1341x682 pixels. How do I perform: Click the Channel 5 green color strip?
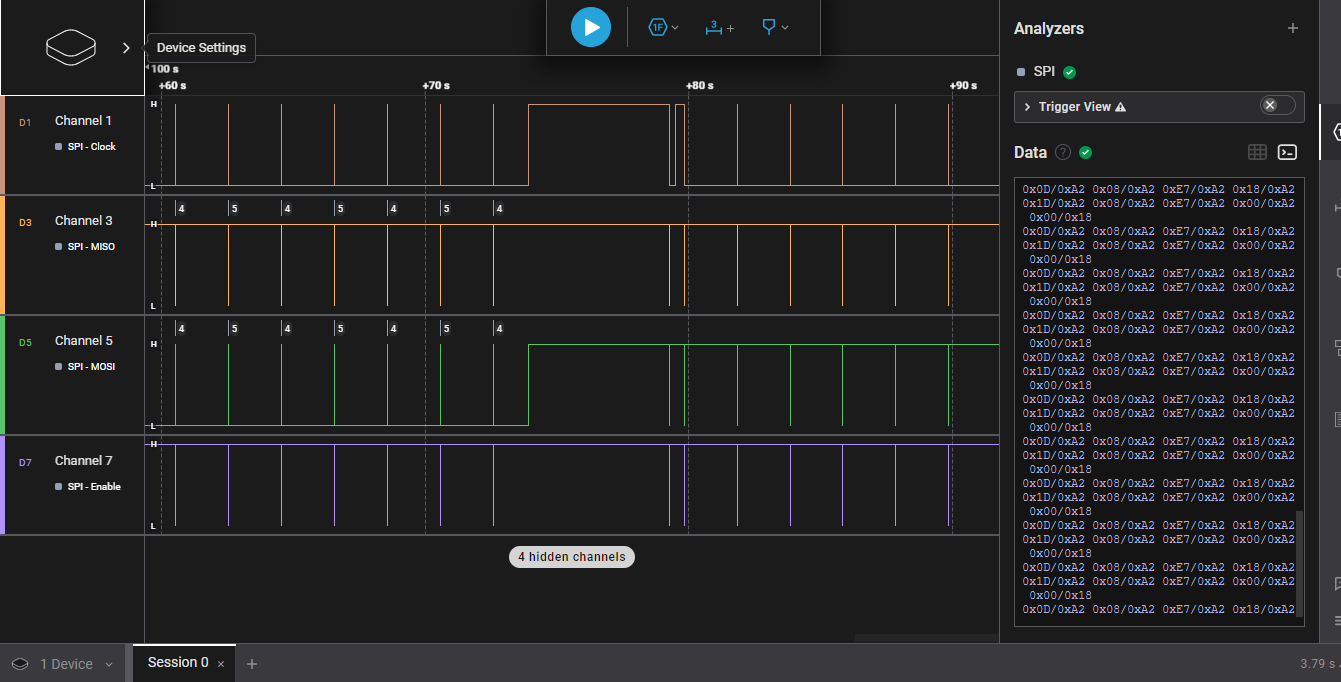[x=2, y=375]
